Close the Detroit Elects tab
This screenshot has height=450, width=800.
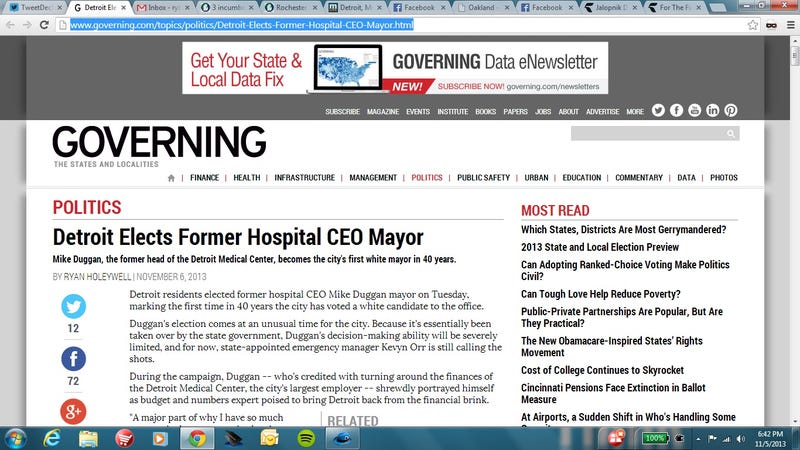point(123,8)
